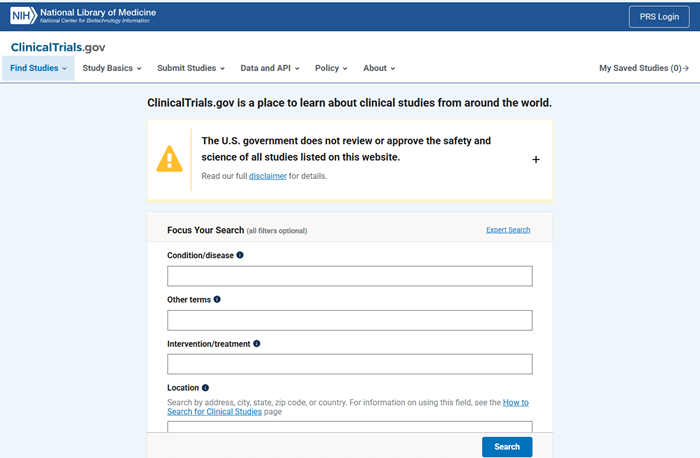Open My Saved Studies (0) link

(644, 68)
